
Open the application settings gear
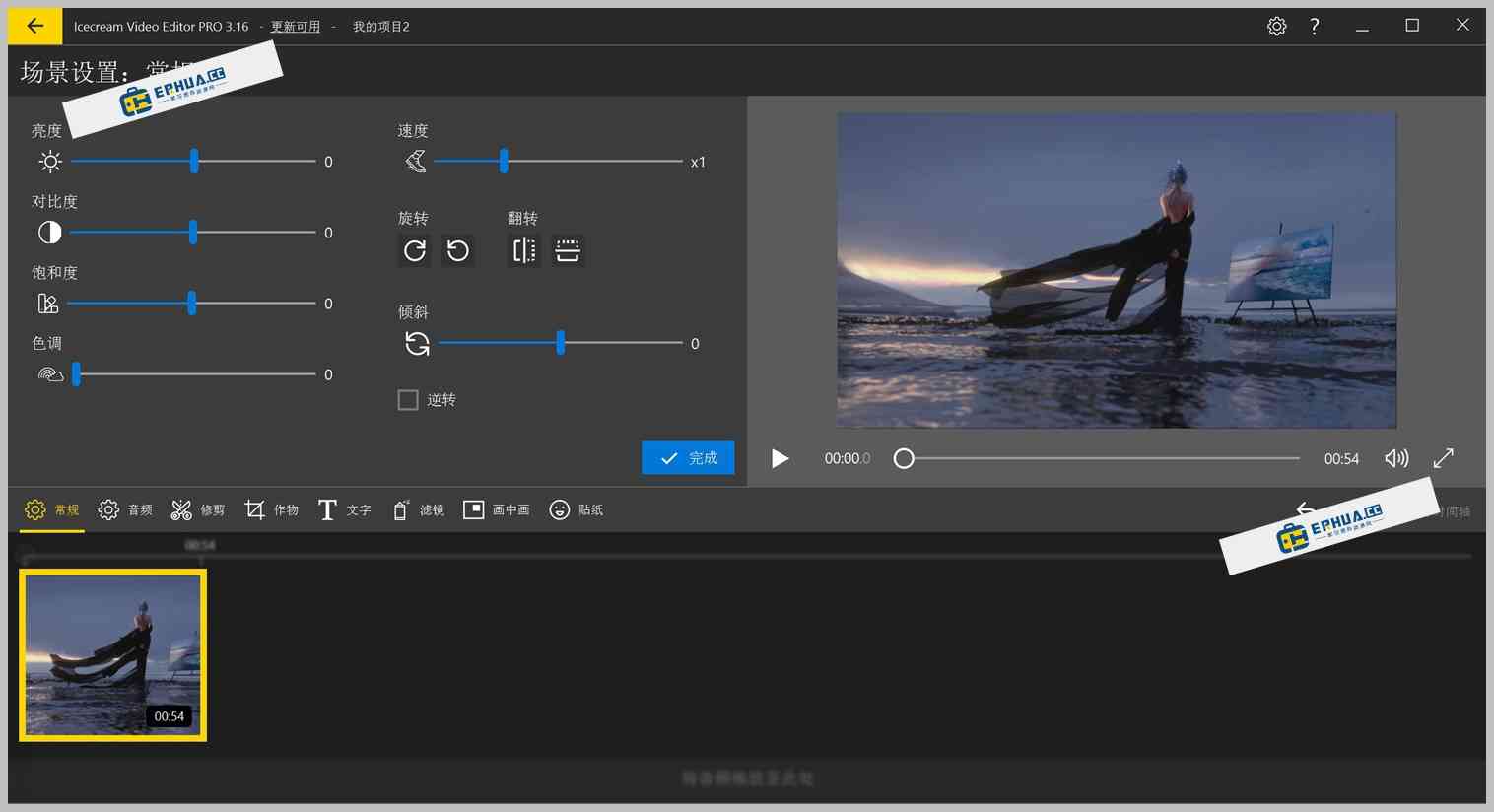coord(1276,26)
